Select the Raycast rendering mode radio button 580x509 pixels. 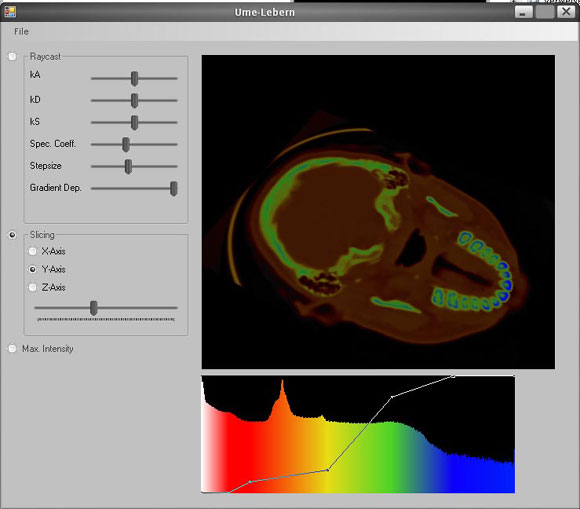[x=12, y=57]
